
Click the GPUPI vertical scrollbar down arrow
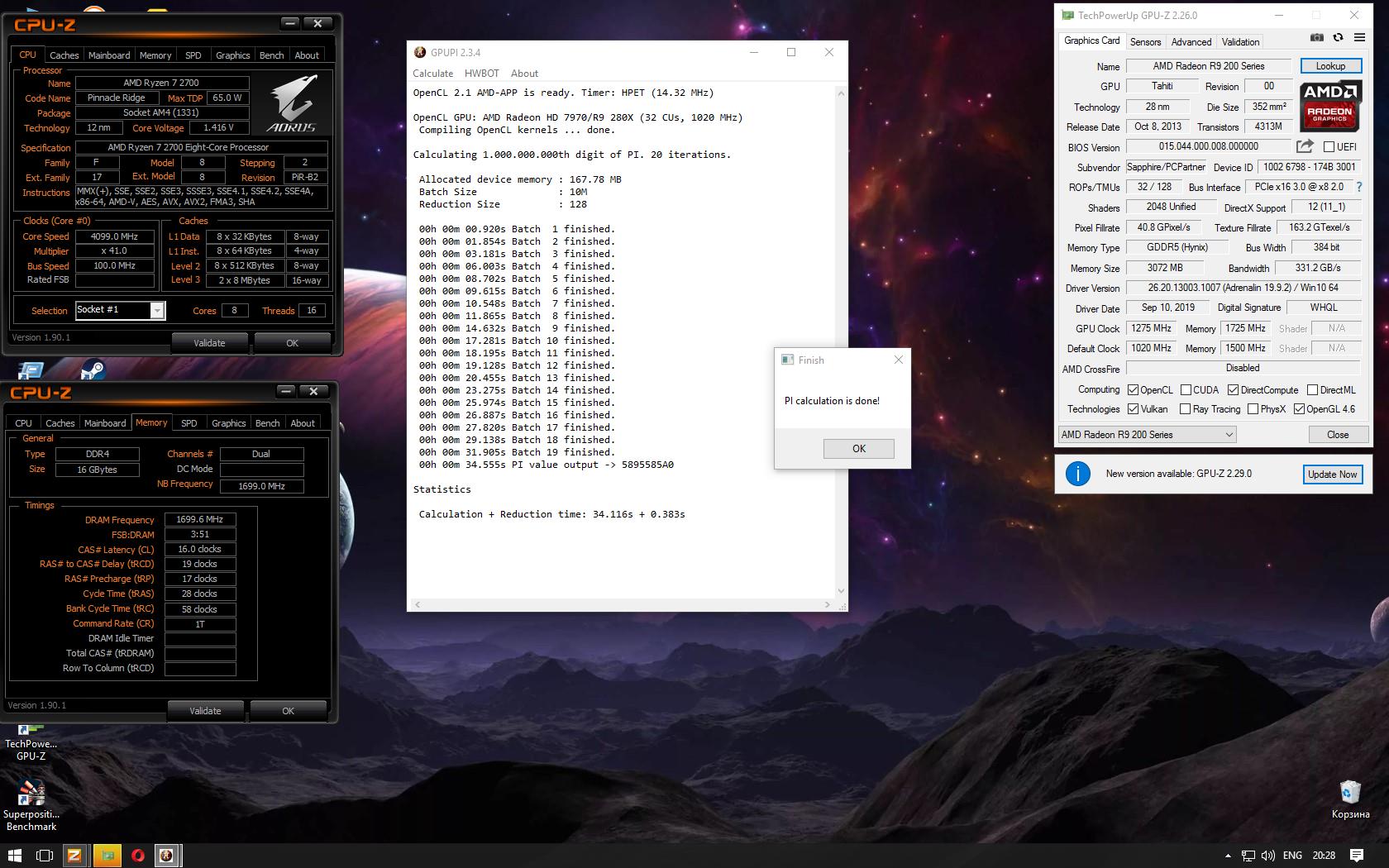841,591
